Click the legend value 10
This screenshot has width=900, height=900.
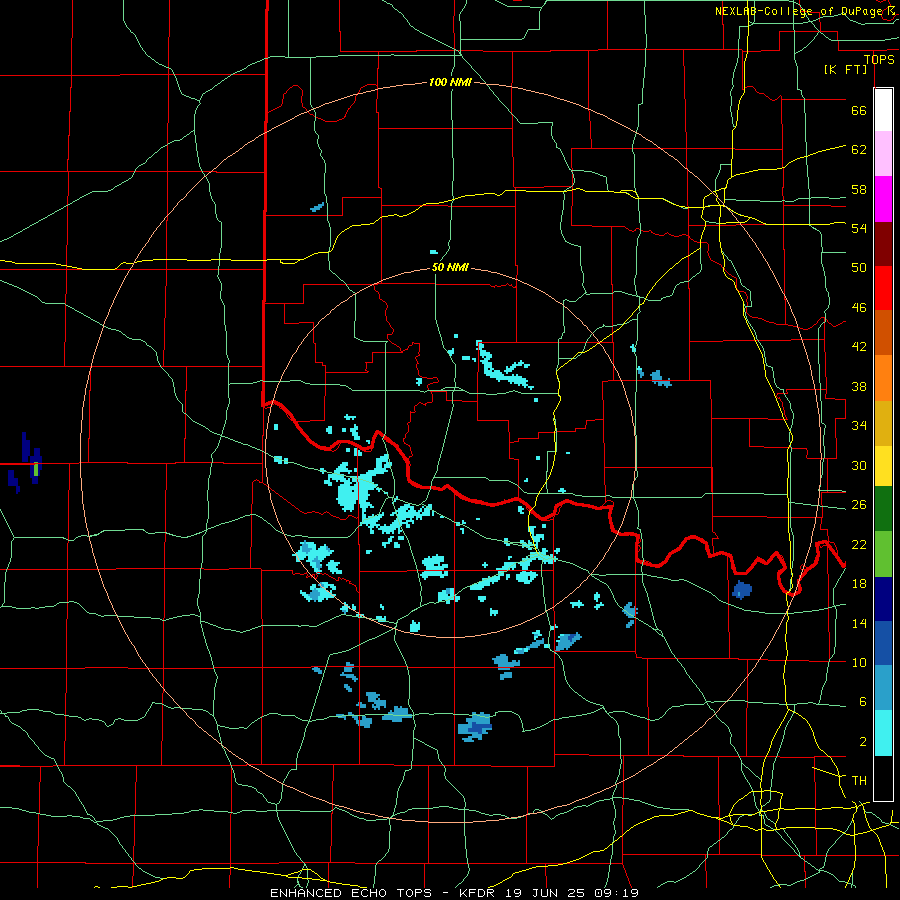[859, 662]
